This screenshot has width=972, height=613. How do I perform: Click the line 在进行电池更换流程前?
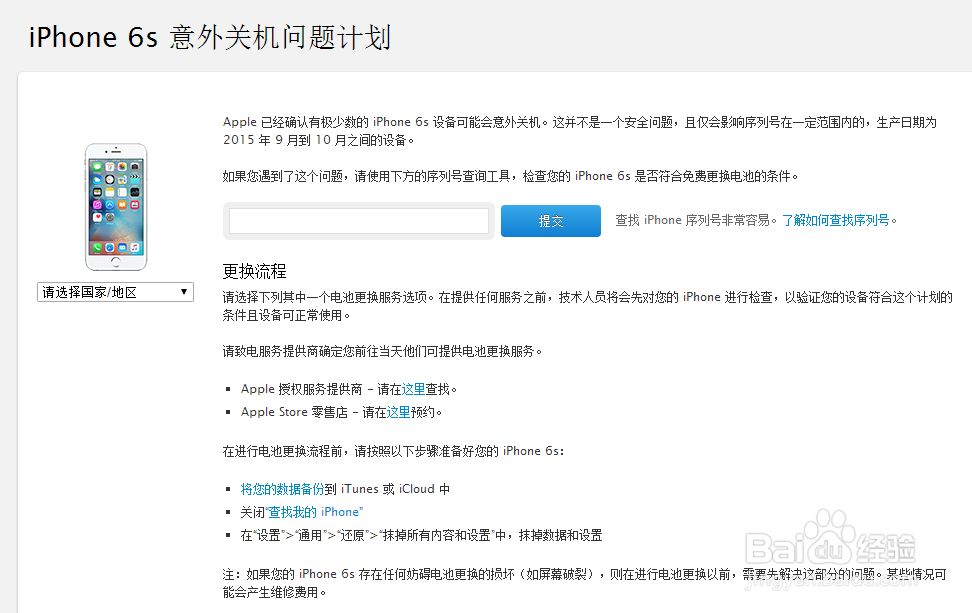(x=394, y=451)
